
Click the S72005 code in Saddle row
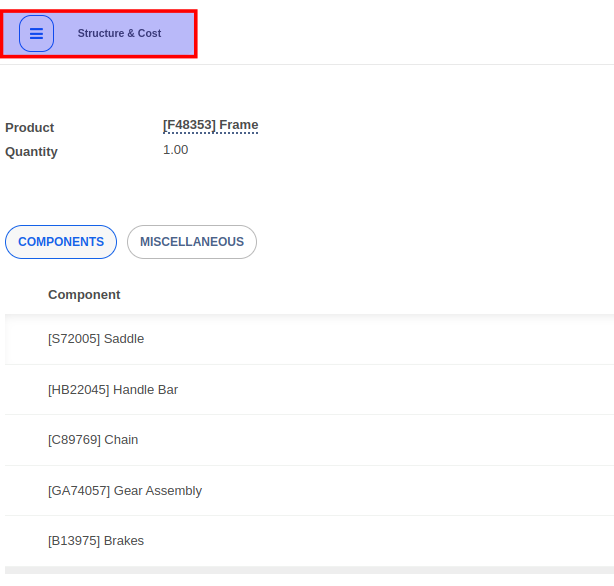point(74,339)
